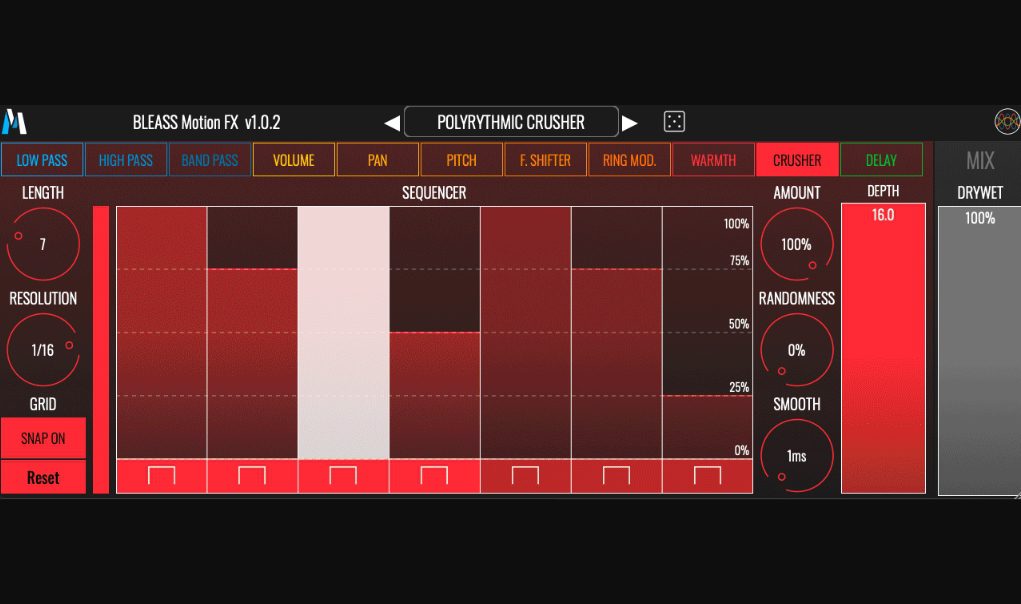Click the DEPTH slider showing 16.0
The height and width of the screenshot is (604, 1021).
883,348
